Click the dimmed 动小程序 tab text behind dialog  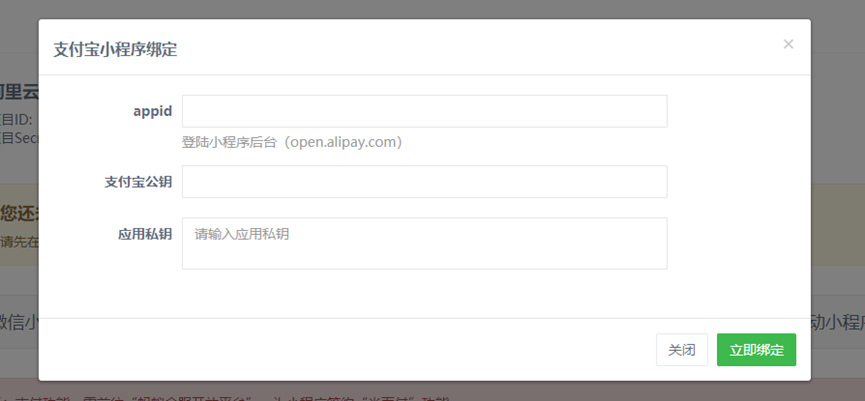(837, 323)
